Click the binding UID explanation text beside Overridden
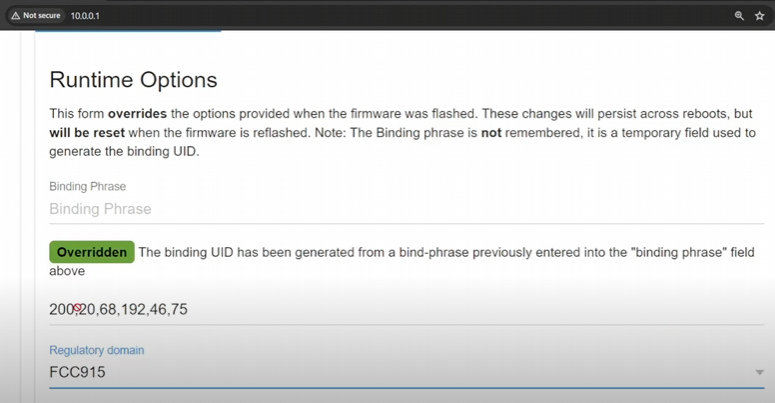 [446, 252]
